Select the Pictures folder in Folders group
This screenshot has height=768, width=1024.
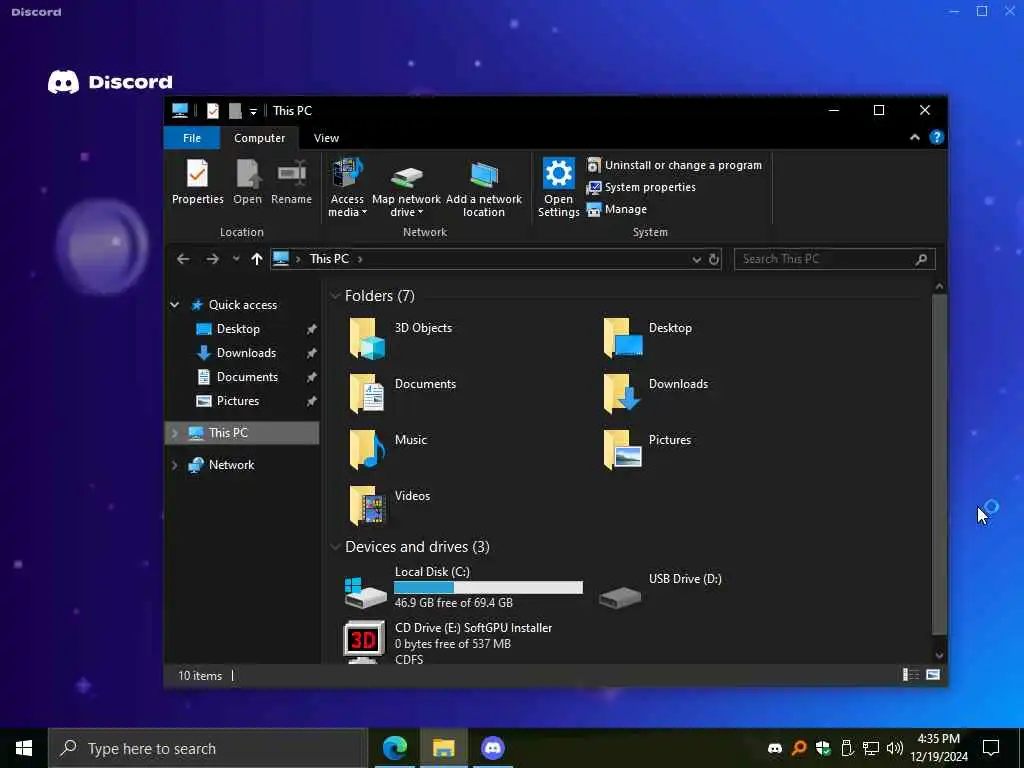pyautogui.click(x=647, y=451)
